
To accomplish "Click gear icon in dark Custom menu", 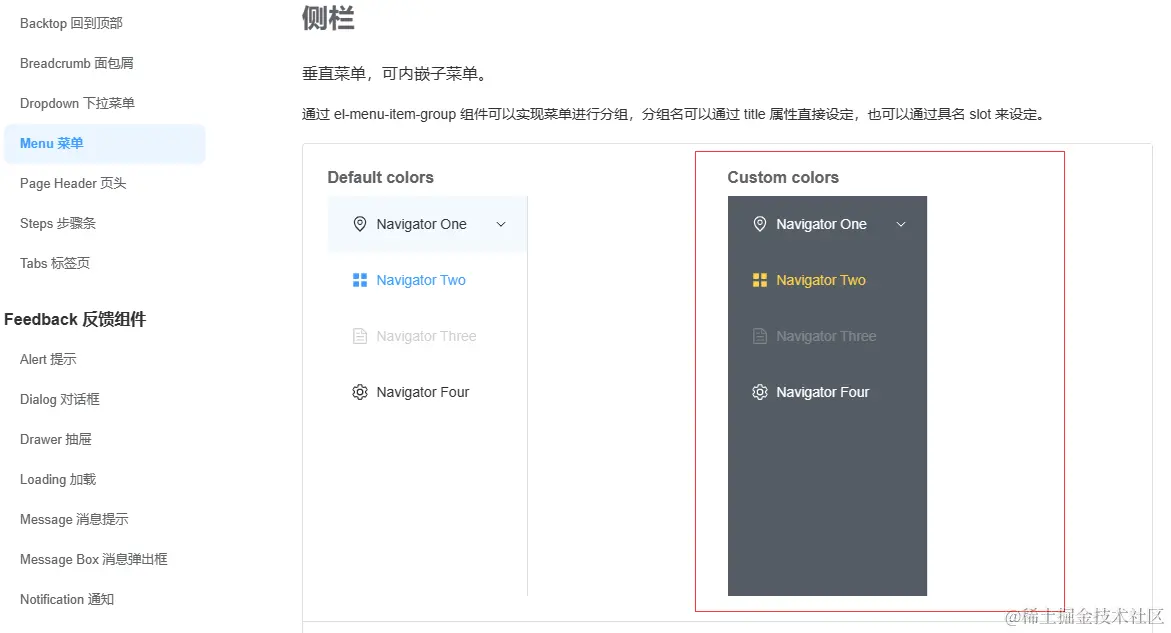I will coord(760,392).
